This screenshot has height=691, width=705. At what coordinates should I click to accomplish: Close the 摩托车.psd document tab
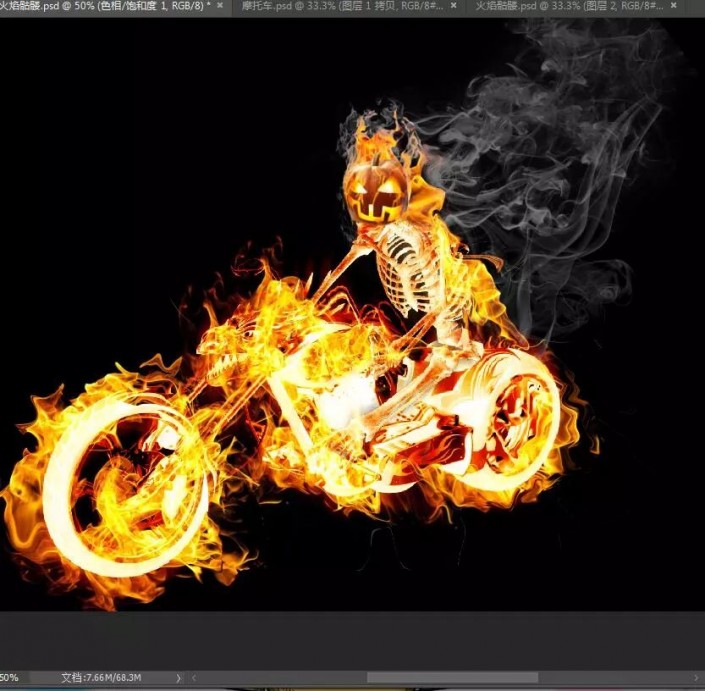pos(454,5)
